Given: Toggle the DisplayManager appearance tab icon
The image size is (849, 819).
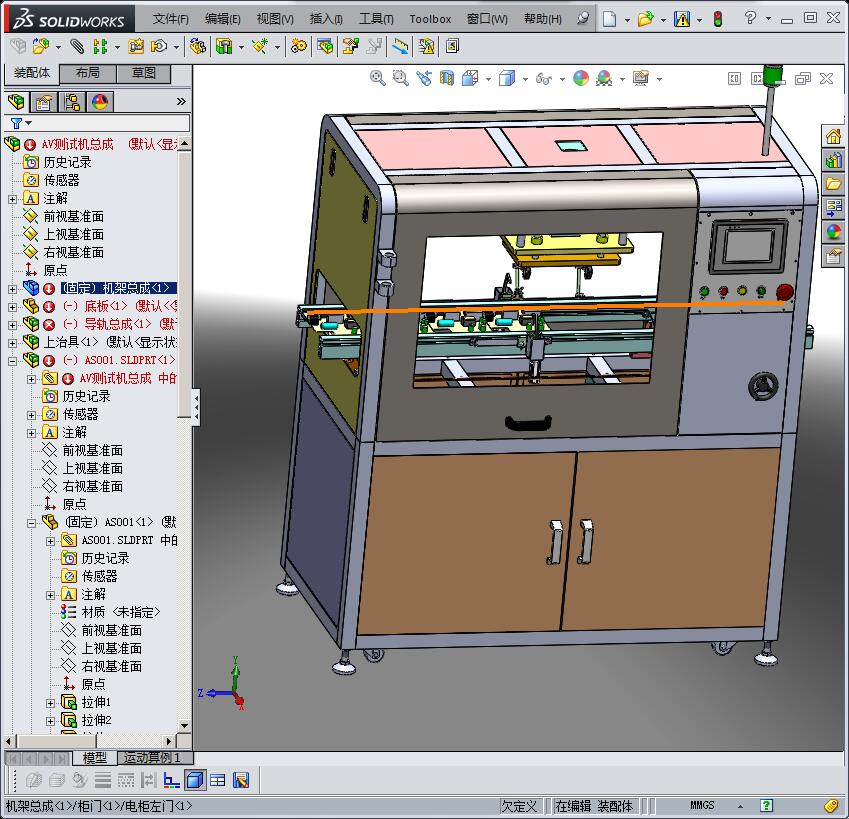Looking at the screenshot, I should pyautogui.click(x=98, y=101).
